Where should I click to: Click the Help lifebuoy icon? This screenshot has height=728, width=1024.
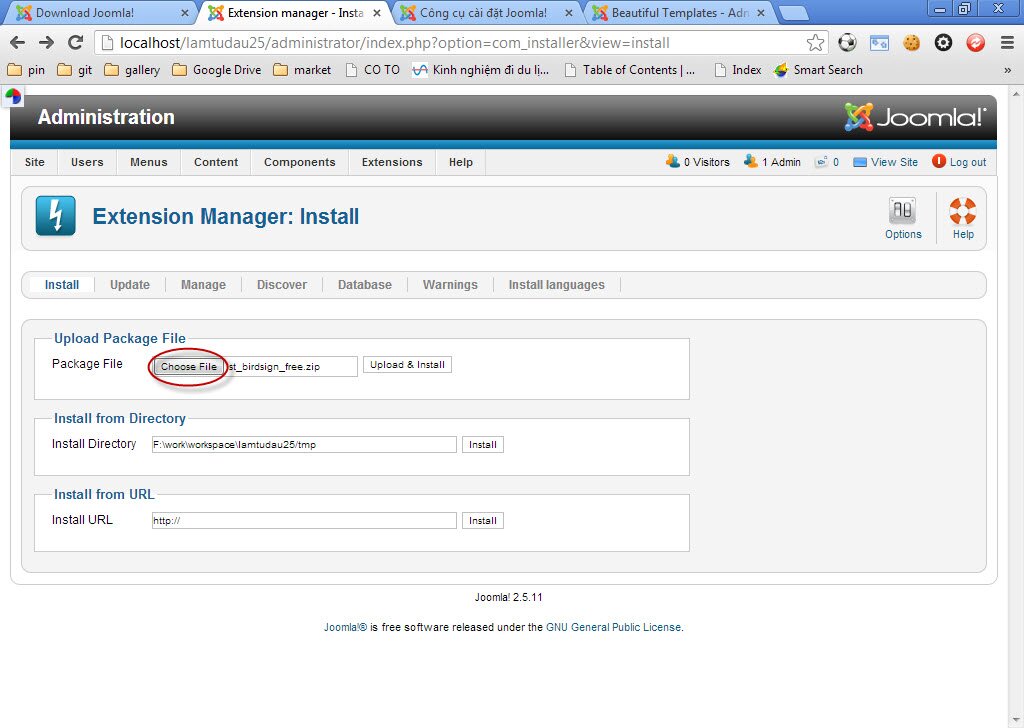pyautogui.click(x=961, y=211)
